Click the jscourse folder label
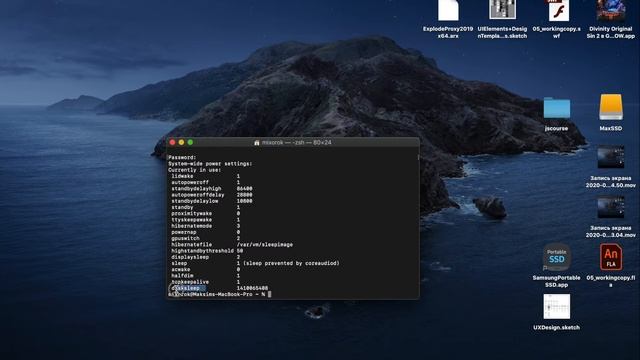Image resolution: width=640 pixels, height=360 pixels. (556, 129)
